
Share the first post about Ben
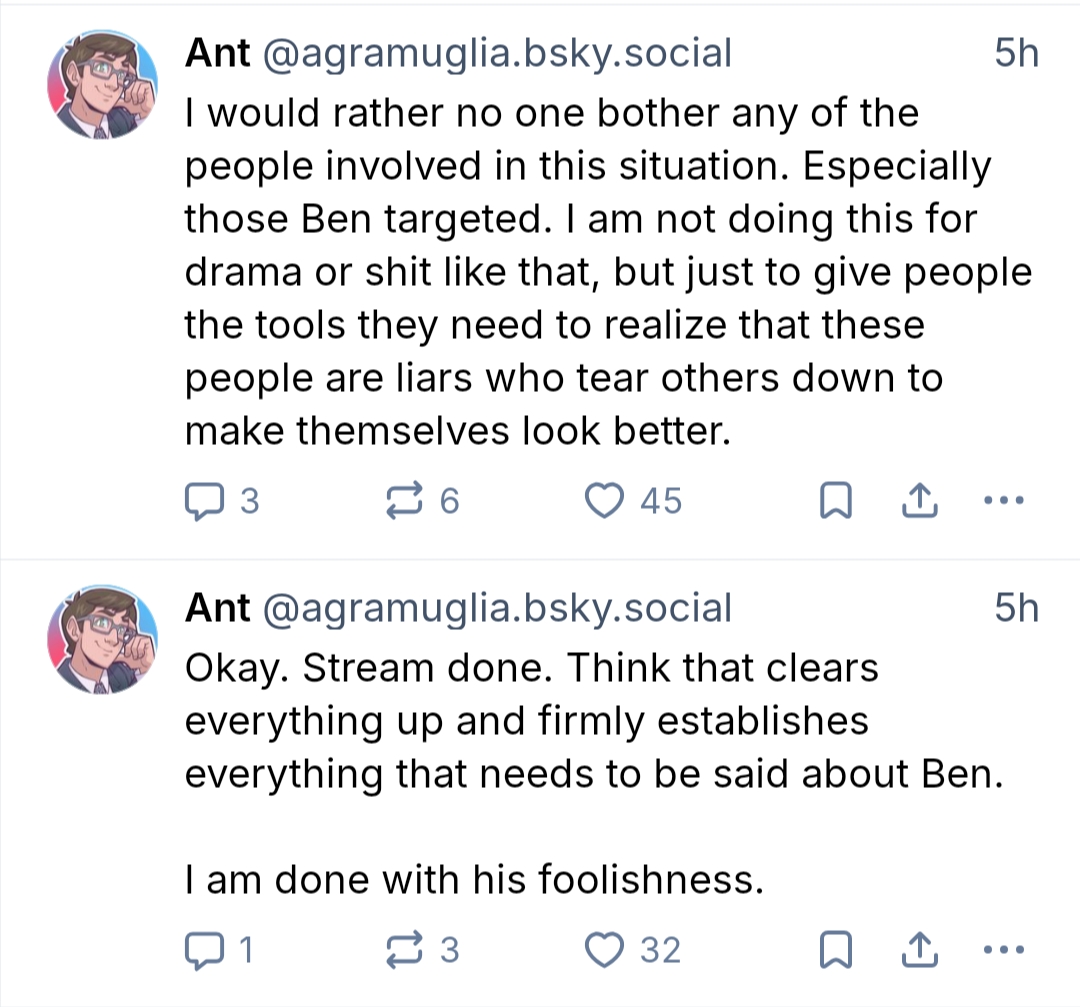click(x=919, y=500)
